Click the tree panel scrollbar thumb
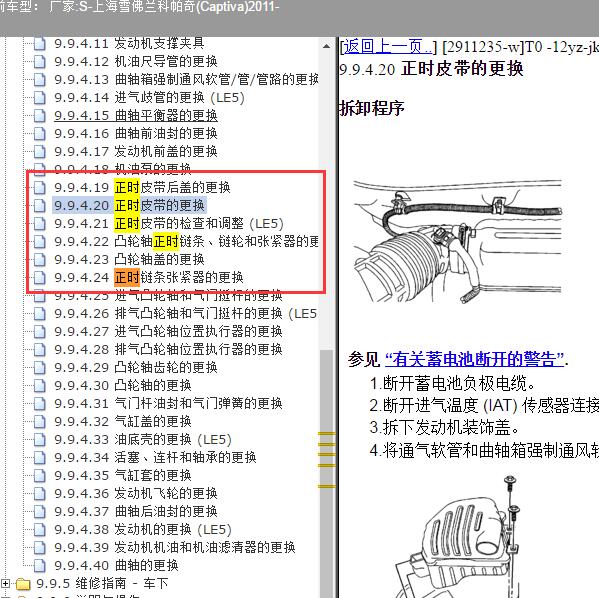 [327, 474]
